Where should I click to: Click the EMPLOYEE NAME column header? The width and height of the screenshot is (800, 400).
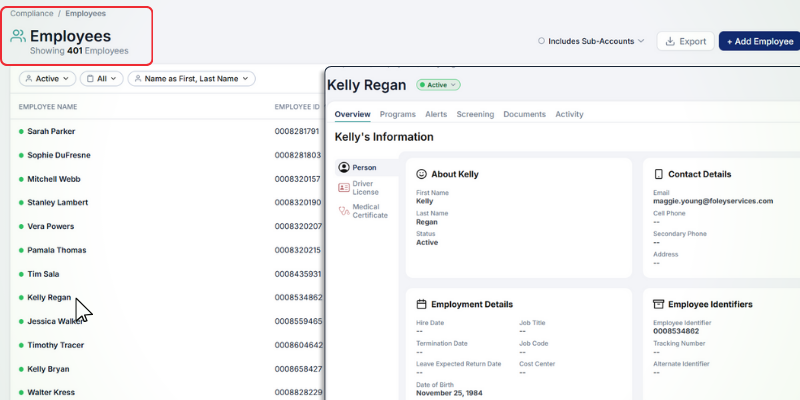pyautogui.click(x=48, y=107)
